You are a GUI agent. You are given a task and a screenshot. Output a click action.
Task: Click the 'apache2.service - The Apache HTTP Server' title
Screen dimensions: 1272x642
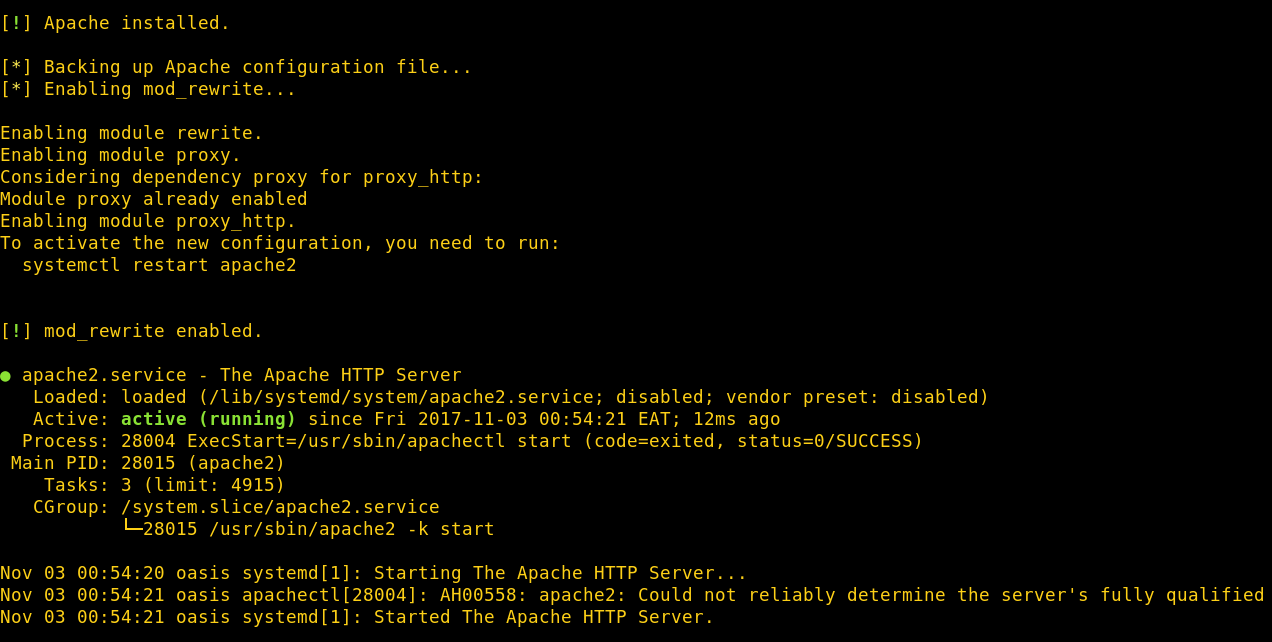click(242, 375)
